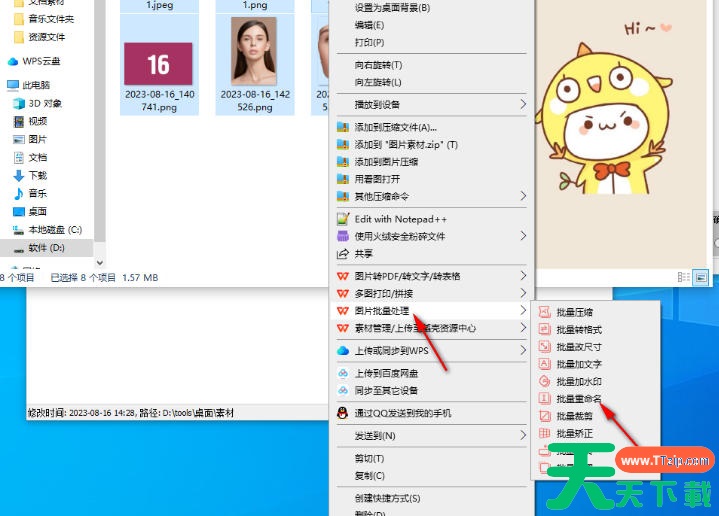
Task: Select 软件 (D:) drive in the sidebar
Action: [x=46, y=247]
